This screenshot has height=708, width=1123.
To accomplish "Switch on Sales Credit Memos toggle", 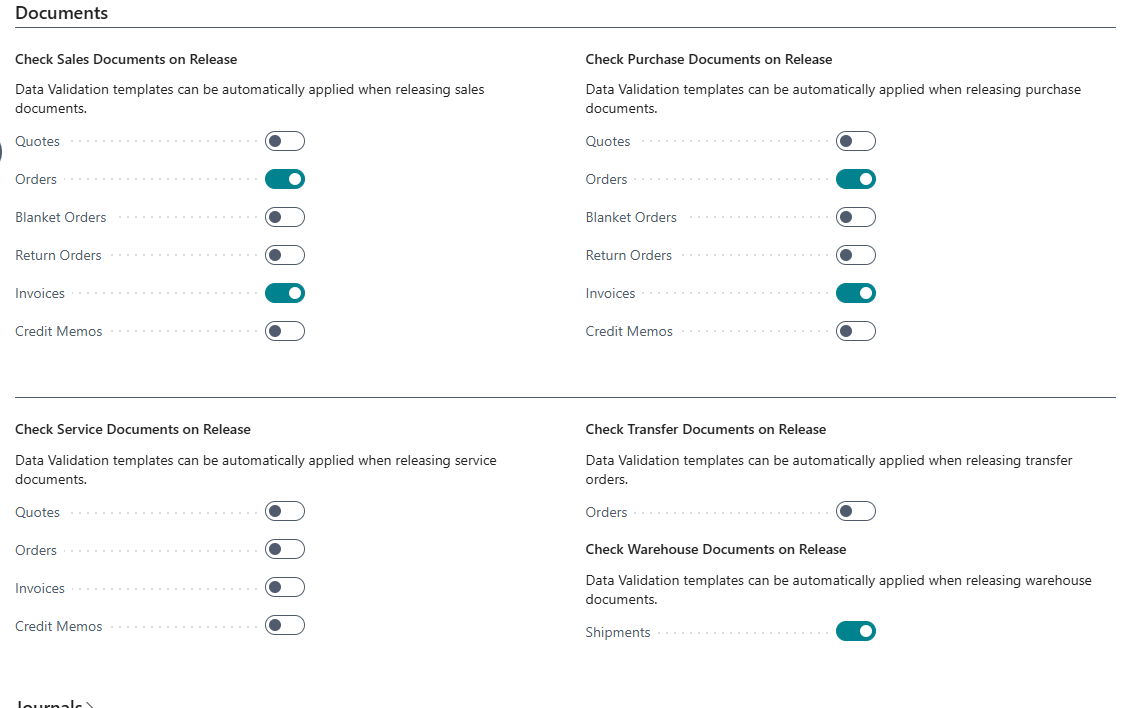I will 285,331.
